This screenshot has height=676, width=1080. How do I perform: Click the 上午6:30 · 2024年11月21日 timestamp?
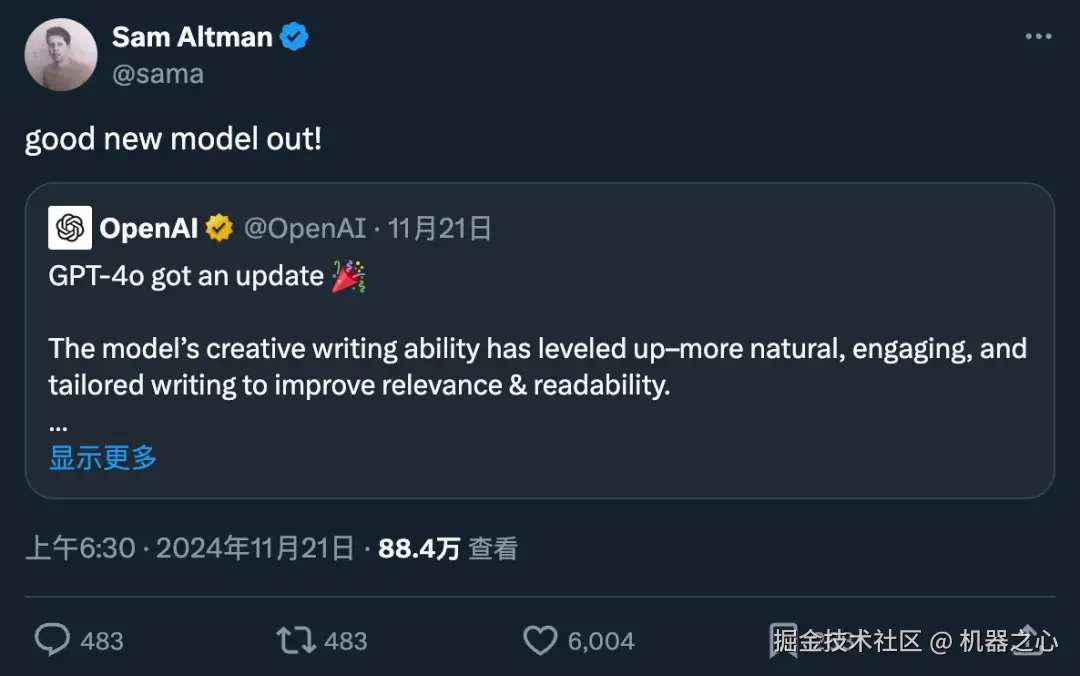coord(190,548)
